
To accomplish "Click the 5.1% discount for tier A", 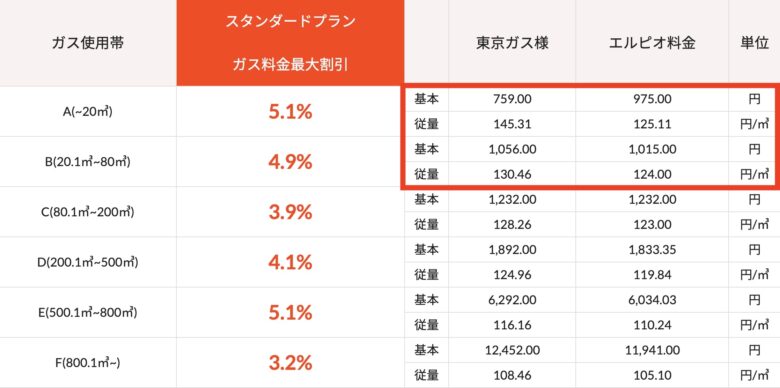I will pyautogui.click(x=291, y=112).
